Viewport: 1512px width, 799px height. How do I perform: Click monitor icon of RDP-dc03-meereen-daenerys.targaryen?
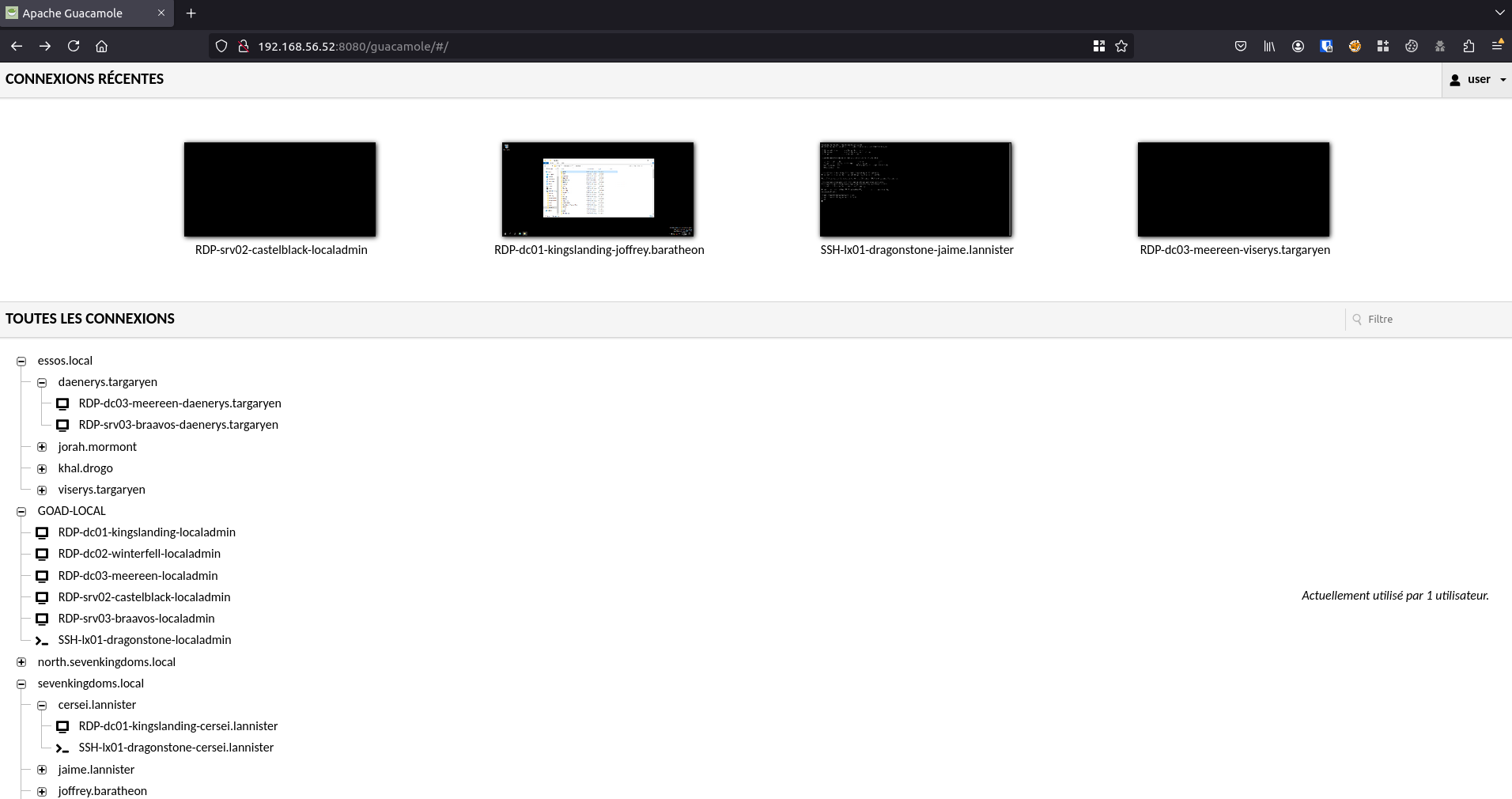coord(62,403)
